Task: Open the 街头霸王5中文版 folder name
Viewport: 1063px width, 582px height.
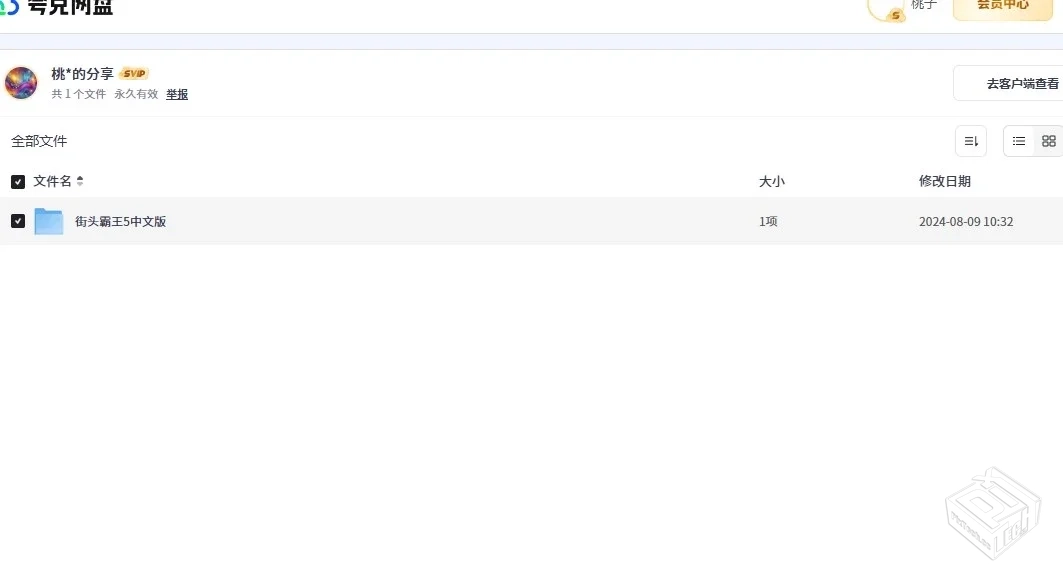Action: pyautogui.click(x=120, y=221)
